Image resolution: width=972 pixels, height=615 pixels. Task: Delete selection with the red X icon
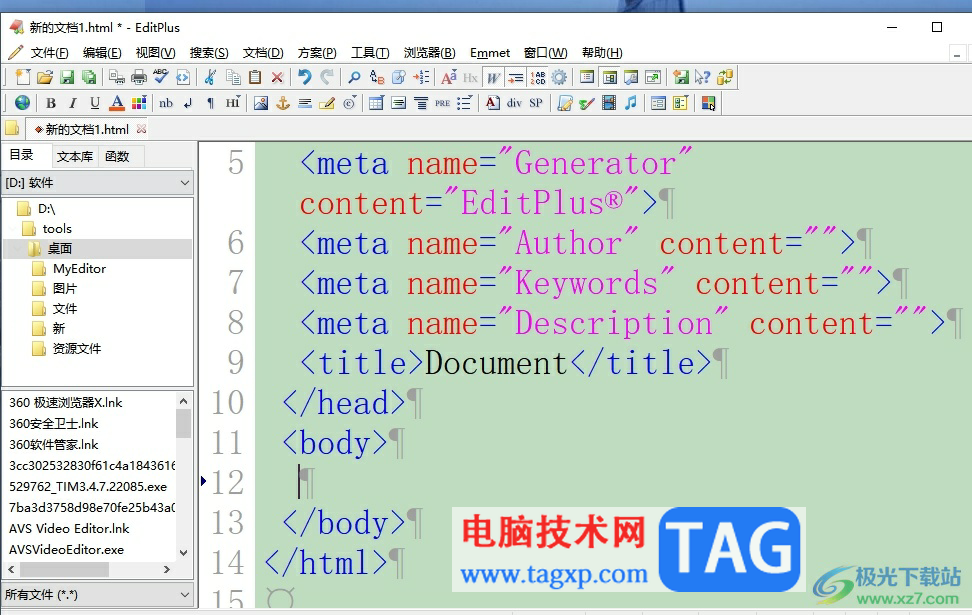[x=277, y=77]
